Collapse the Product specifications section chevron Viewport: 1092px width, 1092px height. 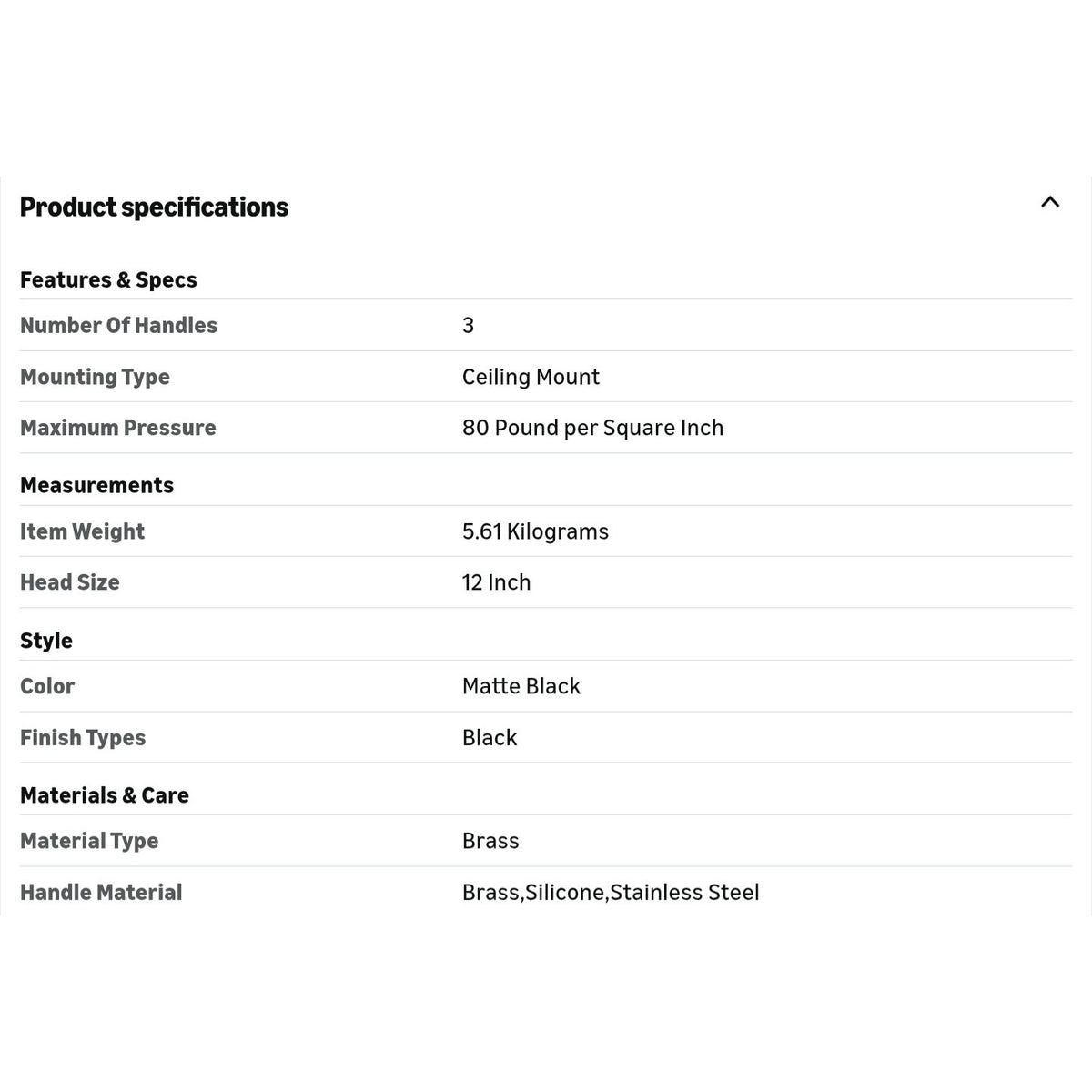coord(1050,202)
